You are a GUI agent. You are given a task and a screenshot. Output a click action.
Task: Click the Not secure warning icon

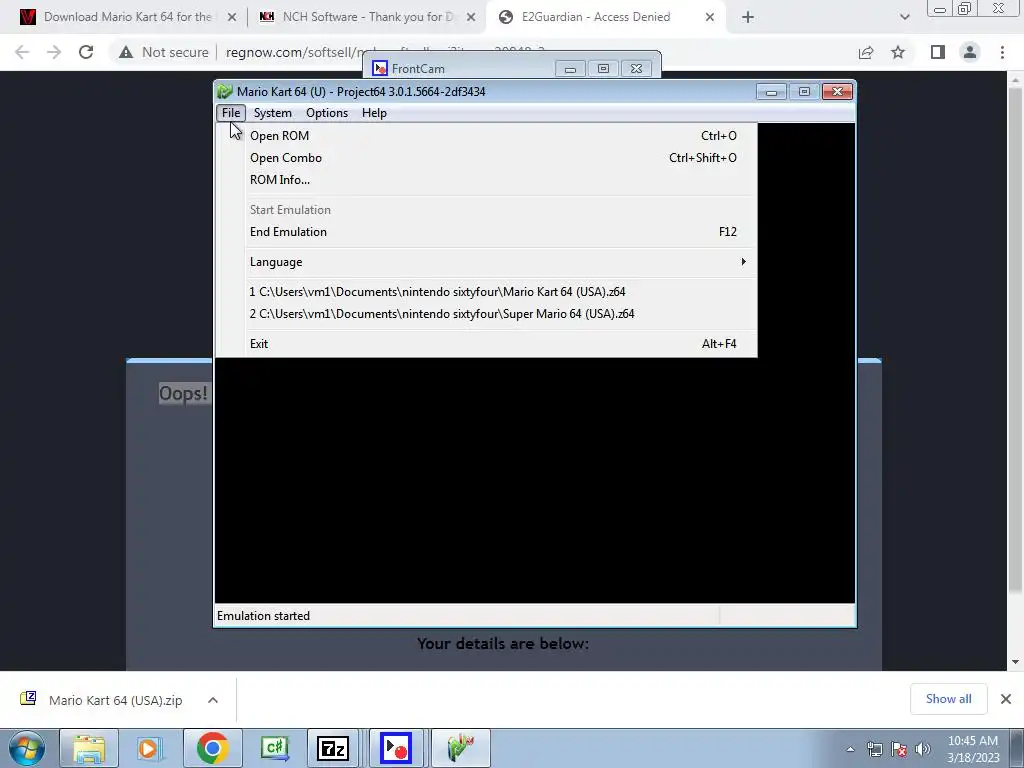(x=126, y=52)
